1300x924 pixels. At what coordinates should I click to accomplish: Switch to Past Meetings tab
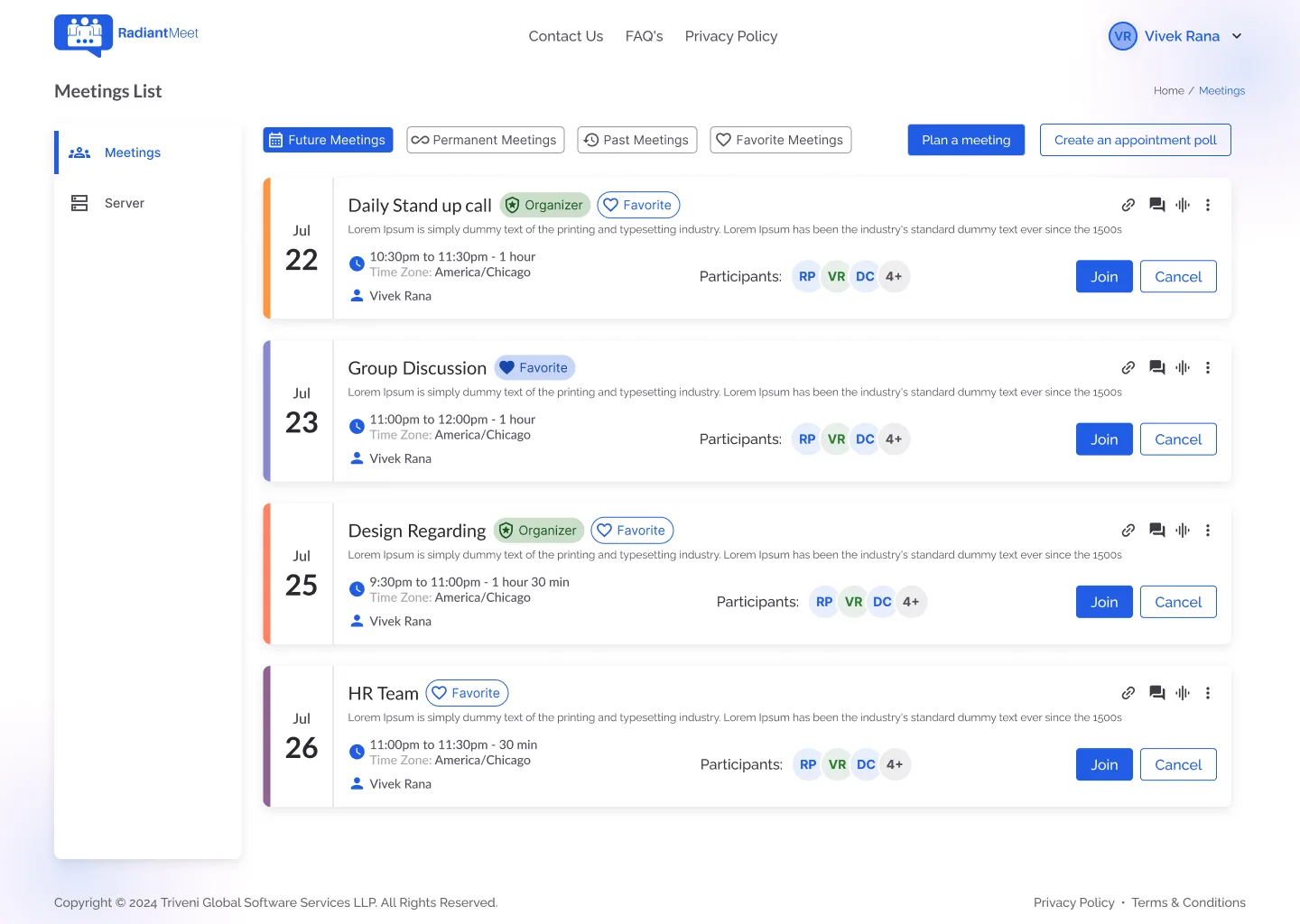point(637,140)
